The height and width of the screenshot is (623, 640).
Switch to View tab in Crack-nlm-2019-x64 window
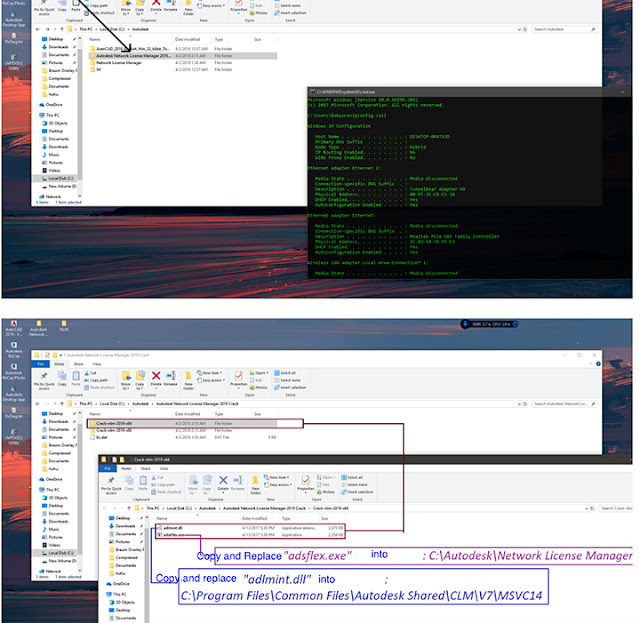point(164,468)
